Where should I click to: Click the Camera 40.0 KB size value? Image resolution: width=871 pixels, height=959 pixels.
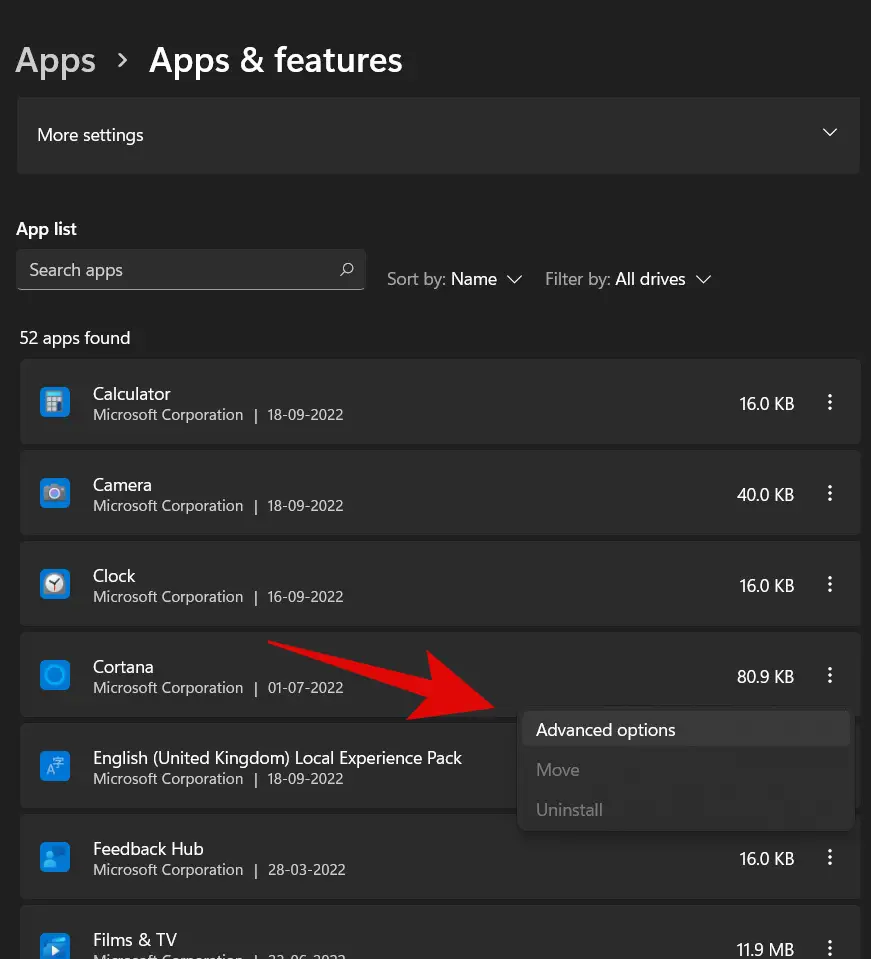(765, 495)
